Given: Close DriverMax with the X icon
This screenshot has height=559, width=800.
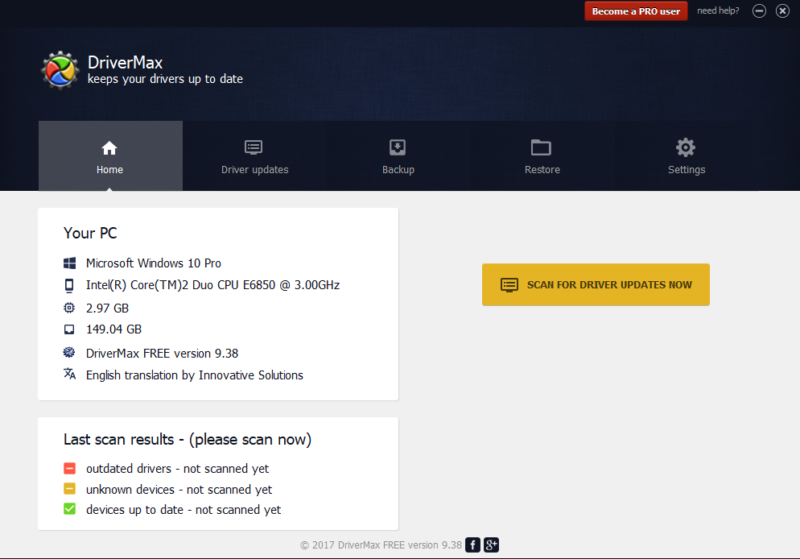Looking at the screenshot, I should coord(783,11).
